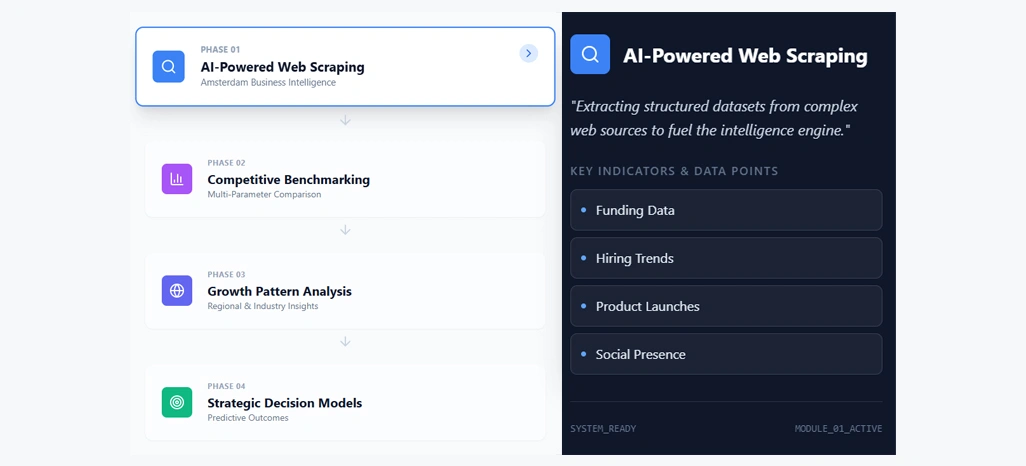Select the Product Launches data point
Image resolution: width=1026 pixels, height=466 pixels.
[x=647, y=307]
